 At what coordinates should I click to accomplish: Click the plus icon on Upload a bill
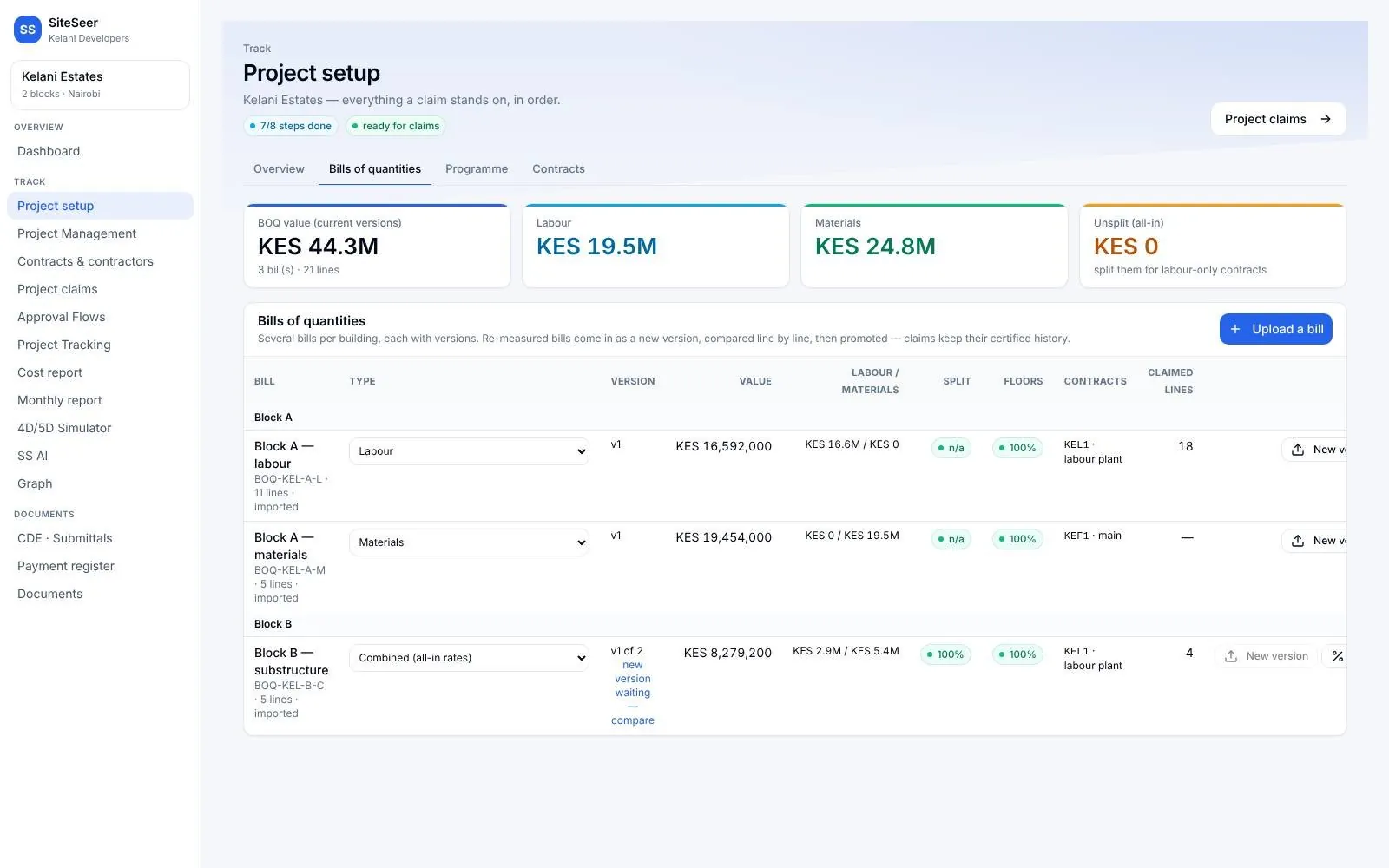pyautogui.click(x=1235, y=329)
